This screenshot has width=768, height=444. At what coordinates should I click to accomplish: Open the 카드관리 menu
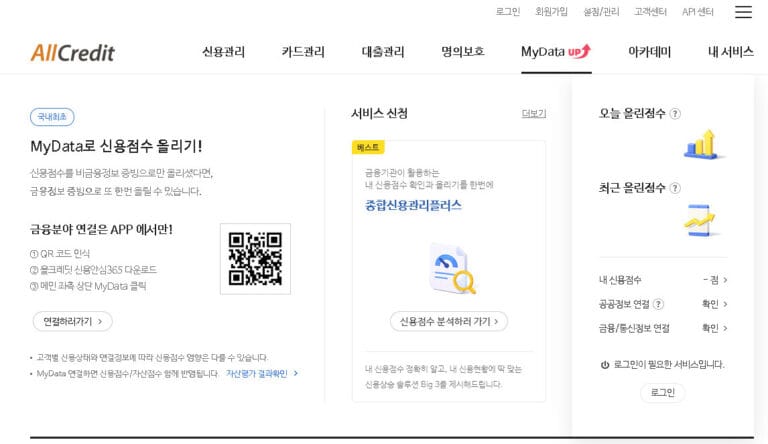pos(303,51)
